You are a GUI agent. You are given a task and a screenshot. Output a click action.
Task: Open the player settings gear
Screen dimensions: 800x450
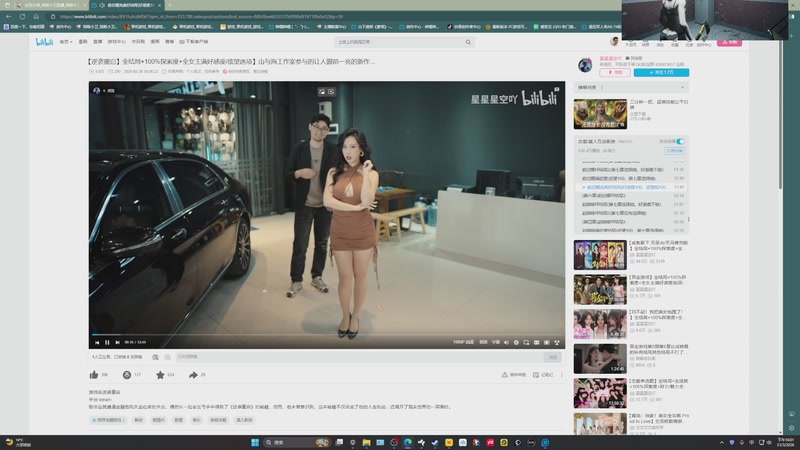pos(516,342)
